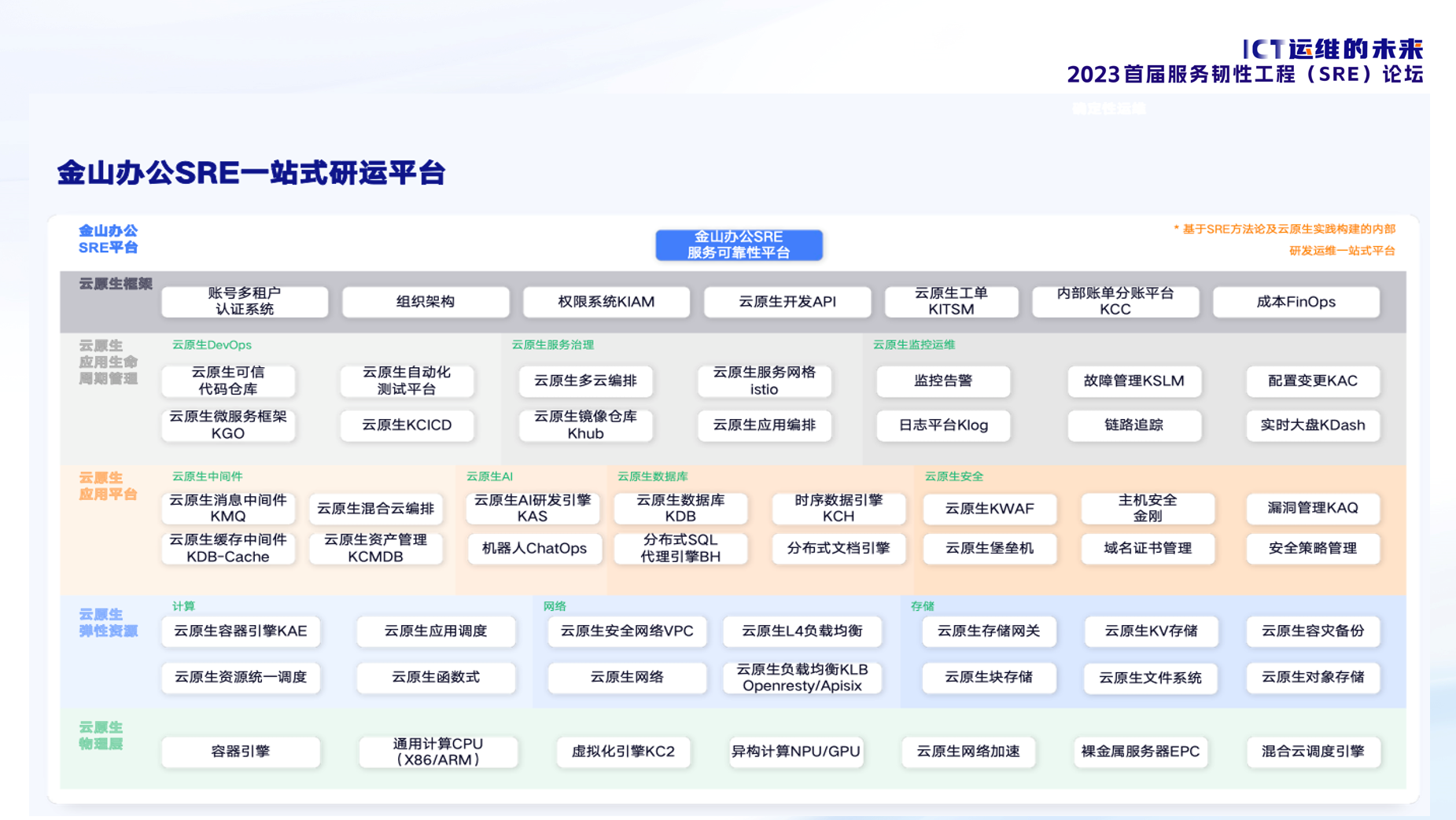Click 云原生资产管理 KCMDB box
1456x820 pixels.
click(x=375, y=548)
